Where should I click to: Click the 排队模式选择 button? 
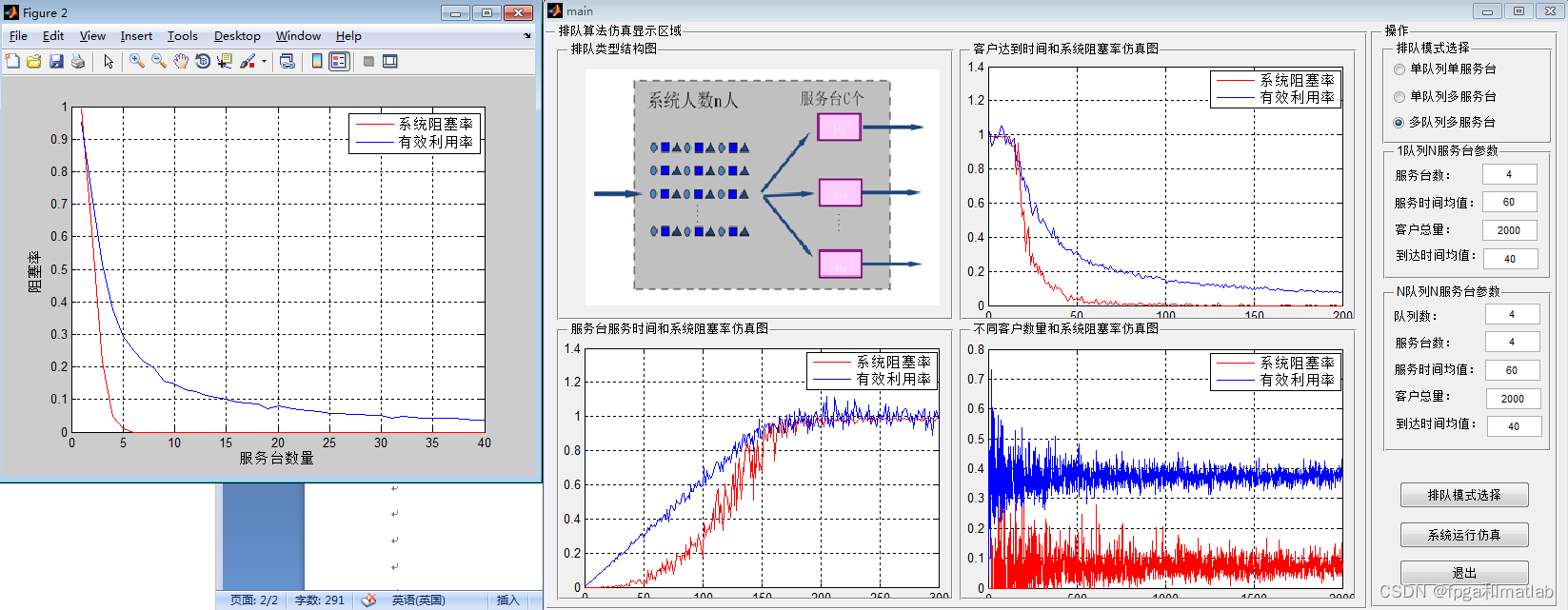1464,495
